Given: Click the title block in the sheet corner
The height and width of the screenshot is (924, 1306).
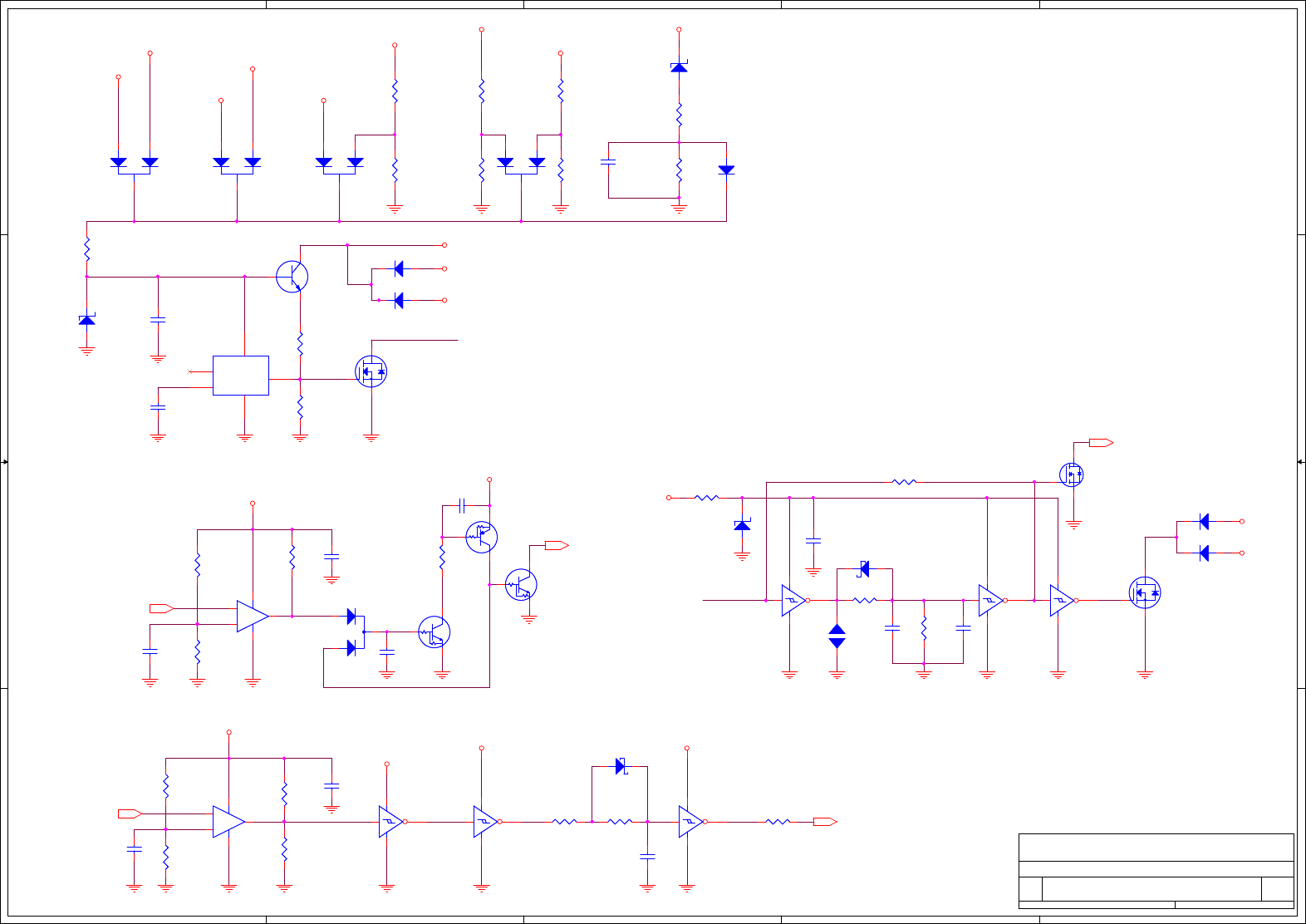Looking at the screenshot, I should coord(1156,871).
